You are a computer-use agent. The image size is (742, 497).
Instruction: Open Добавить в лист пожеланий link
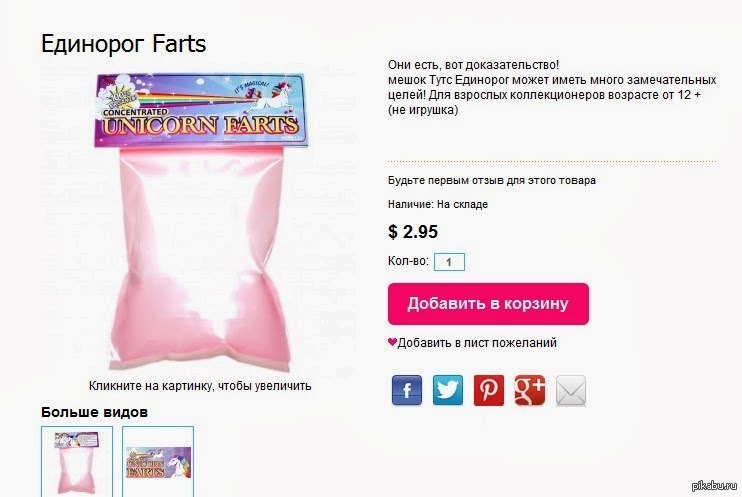click(x=477, y=343)
